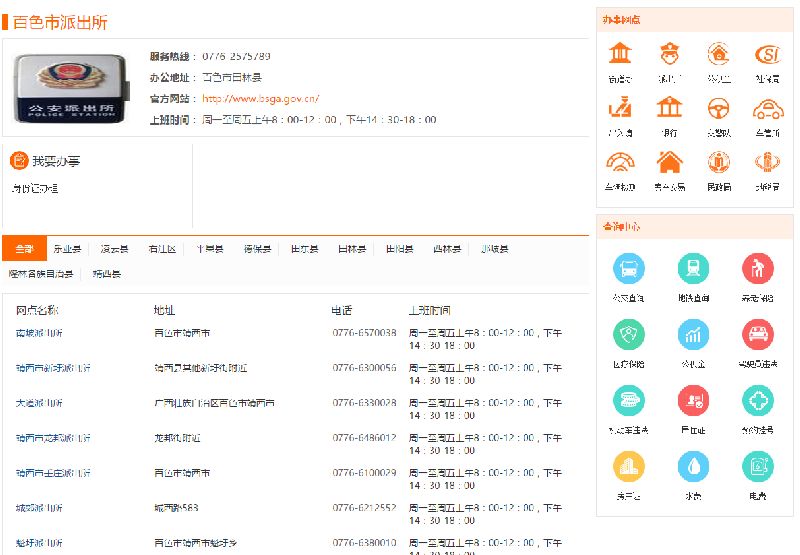Click the orange house icon in service outlets
This screenshot has width=800, height=555.
tap(669, 162)
